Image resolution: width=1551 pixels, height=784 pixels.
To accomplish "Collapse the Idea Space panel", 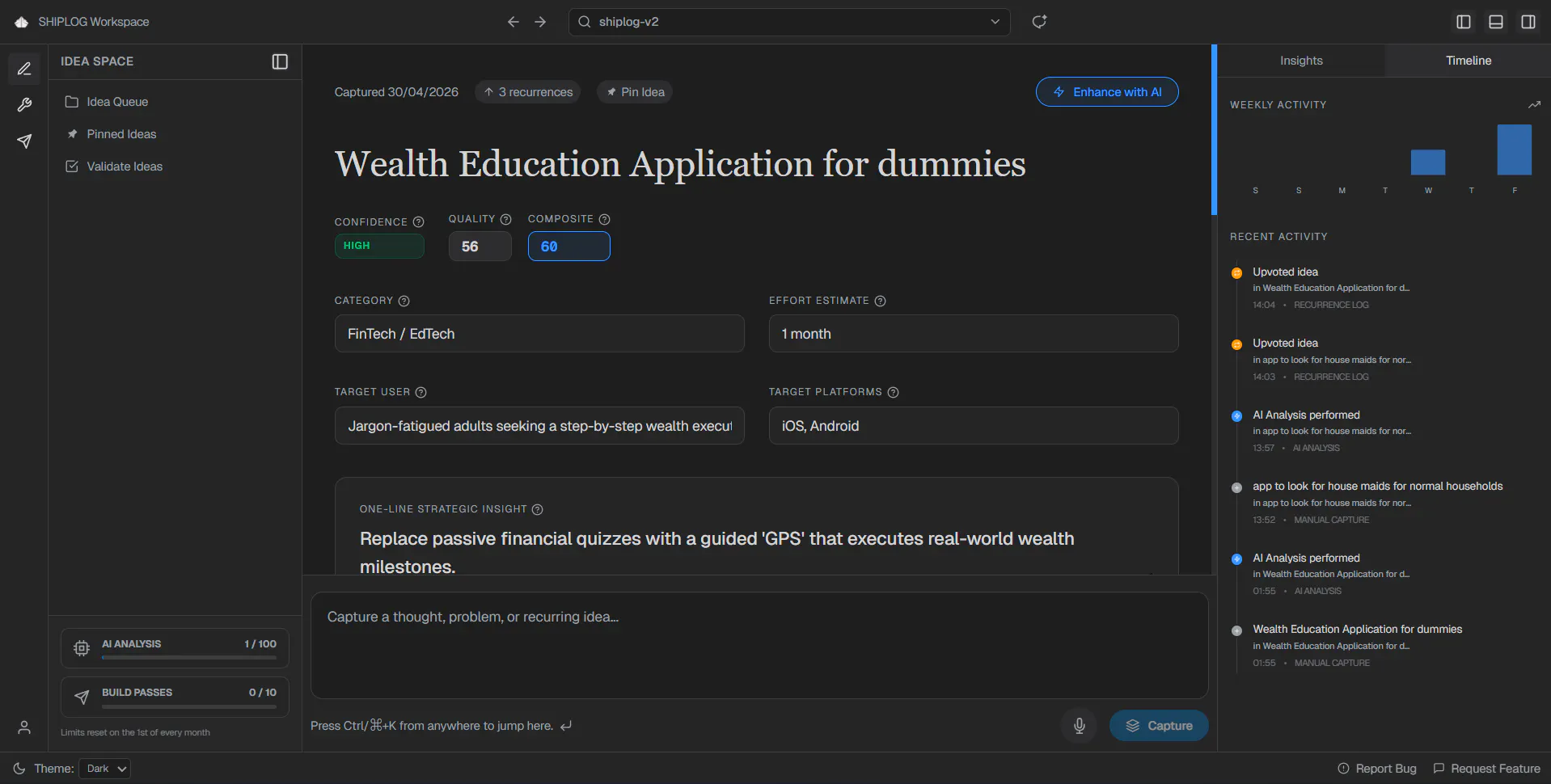I will (280, 61).
